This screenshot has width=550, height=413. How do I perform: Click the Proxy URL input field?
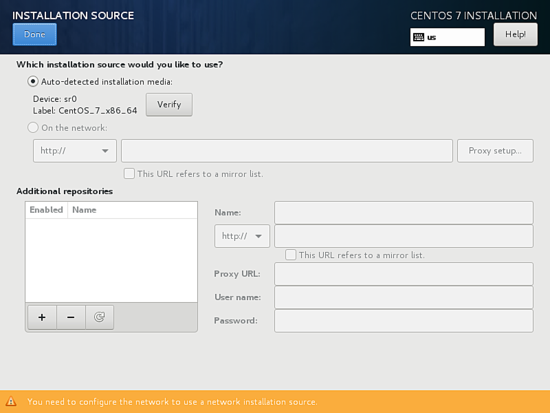404,274
